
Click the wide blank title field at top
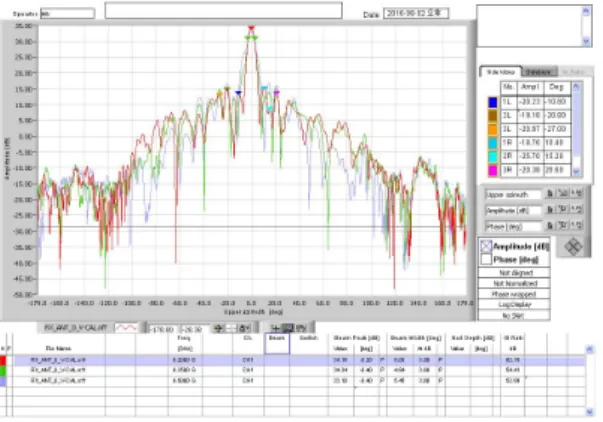point(223,10)
